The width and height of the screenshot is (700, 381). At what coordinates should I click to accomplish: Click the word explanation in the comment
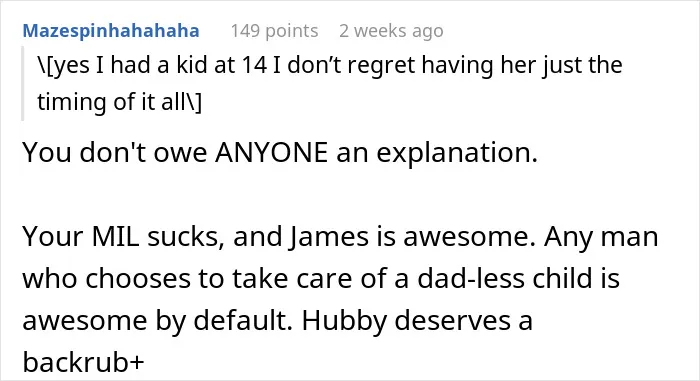click(457, 152)
